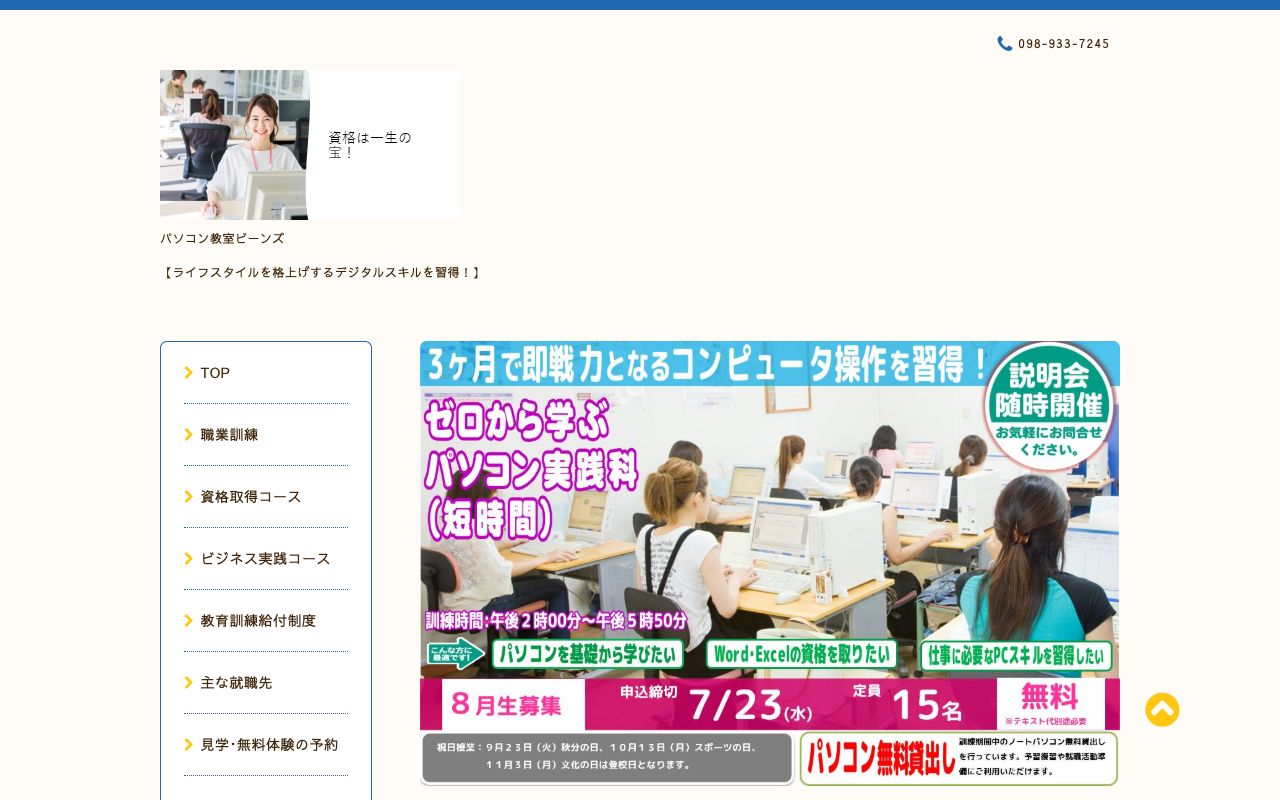
Task: Click the パソコン無料貸出し banner
Action: tap(957, 758)
